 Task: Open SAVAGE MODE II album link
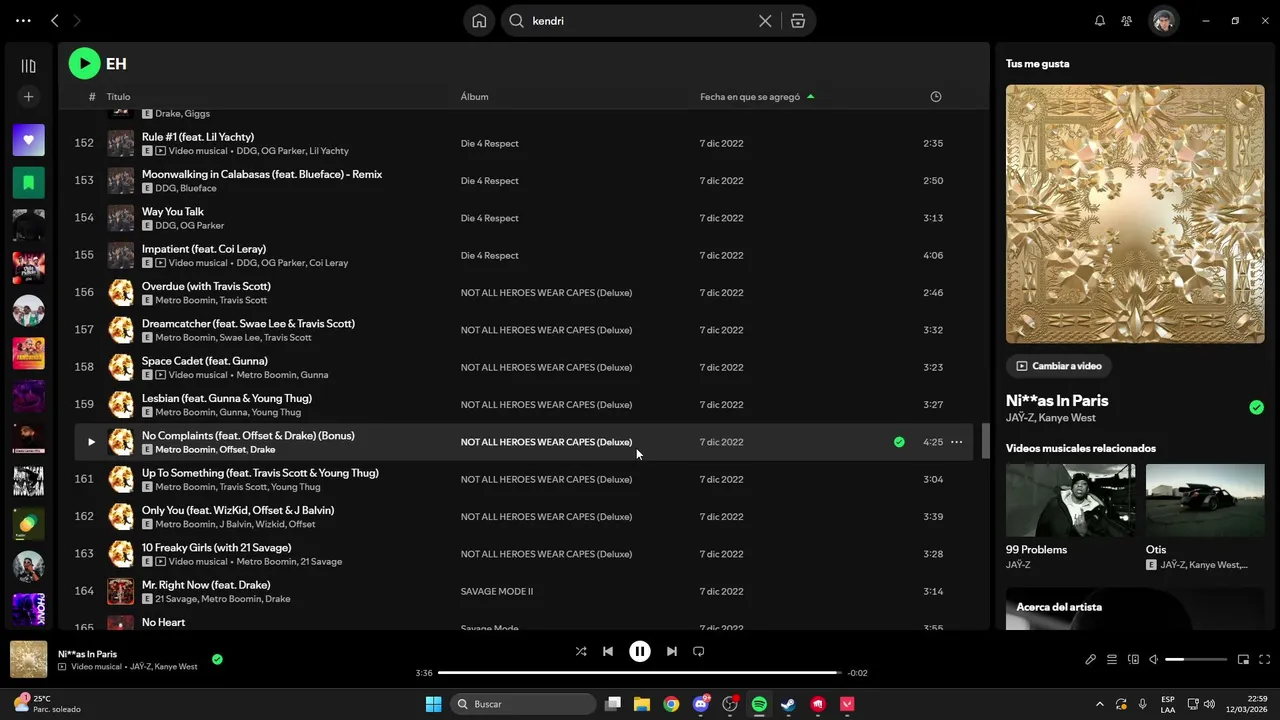tap(497, 591)
